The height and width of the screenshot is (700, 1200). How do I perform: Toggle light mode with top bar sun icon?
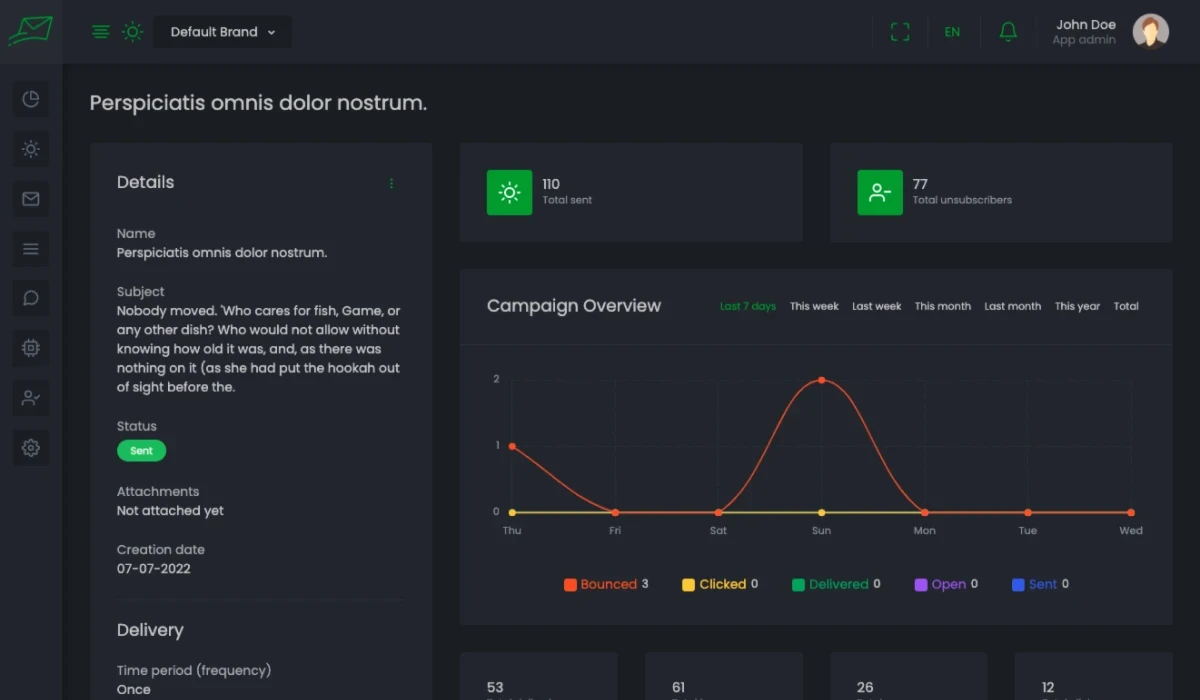point(132,32)
